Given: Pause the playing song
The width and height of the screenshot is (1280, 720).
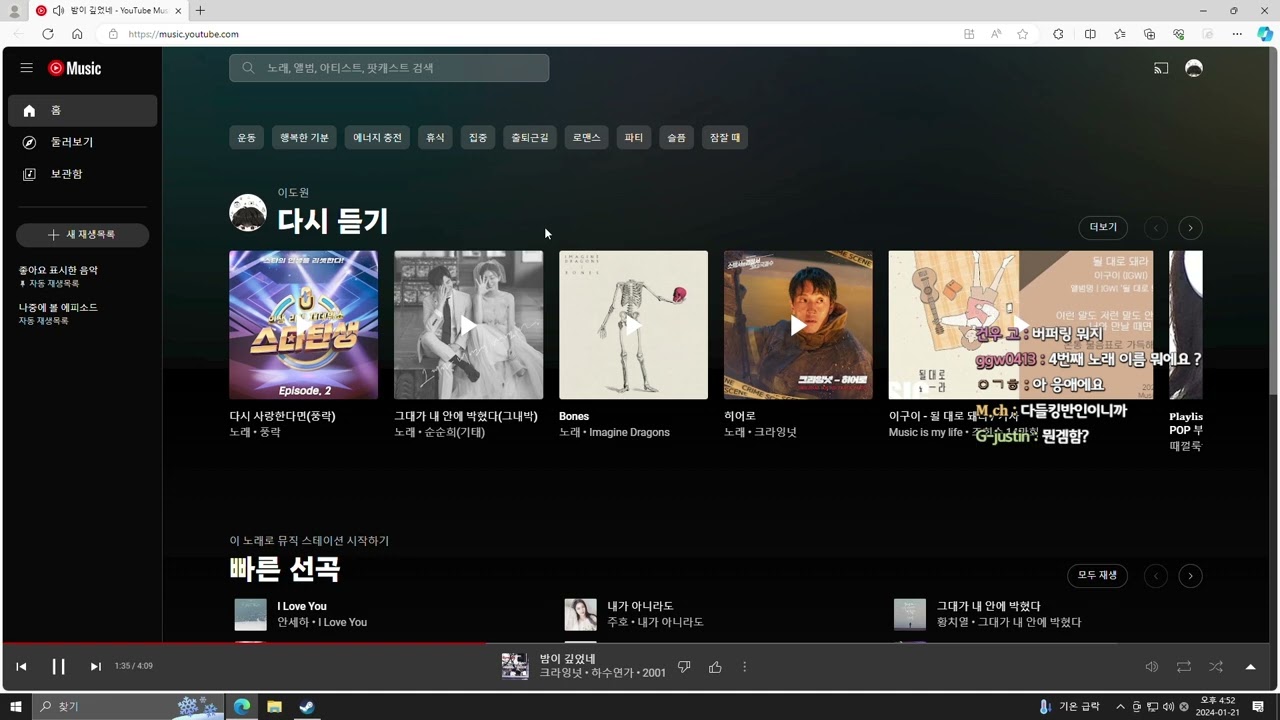Looking at the screenshot, I should [x=58, y=667].
